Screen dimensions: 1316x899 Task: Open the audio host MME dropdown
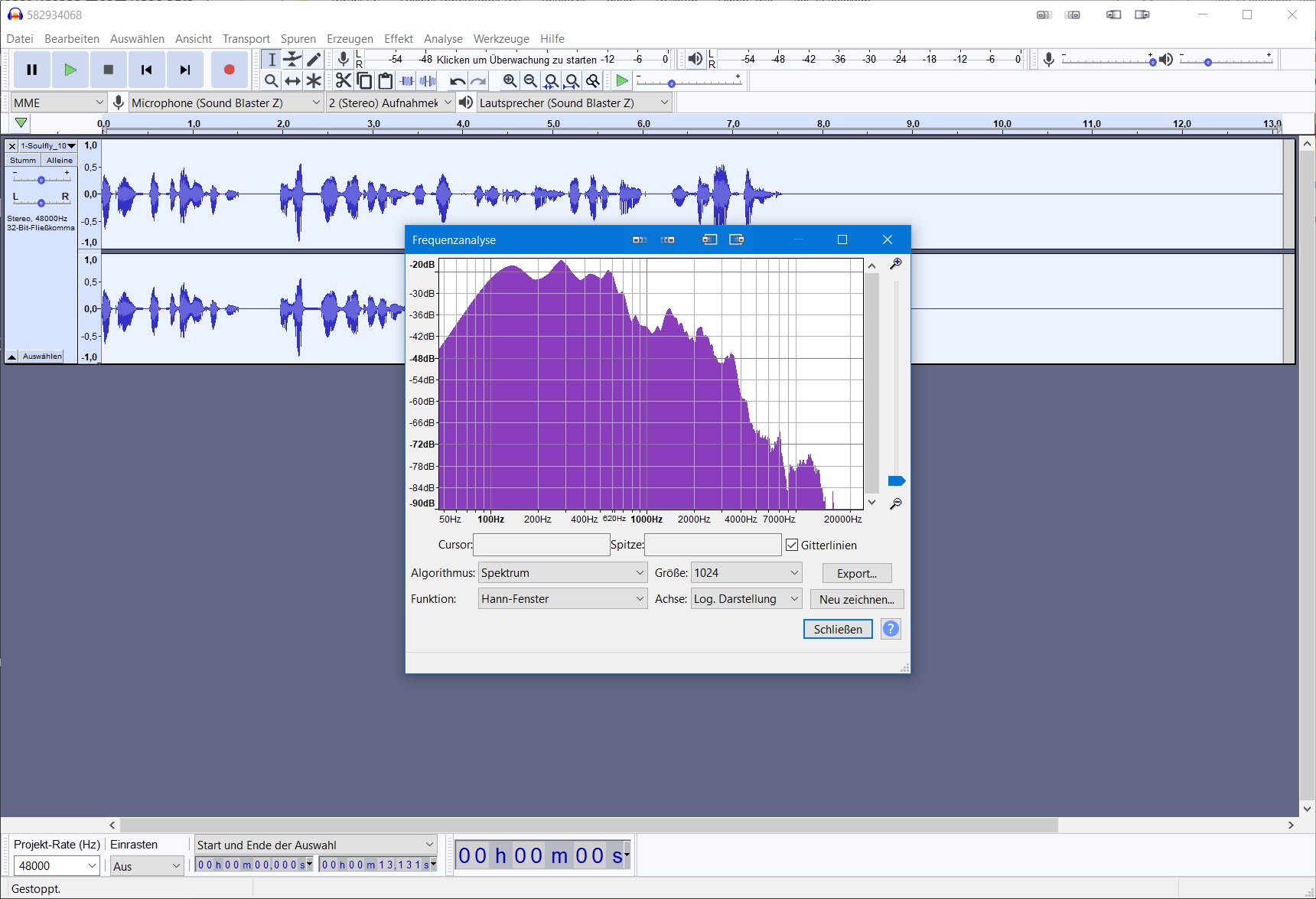[x=58, y=103]
